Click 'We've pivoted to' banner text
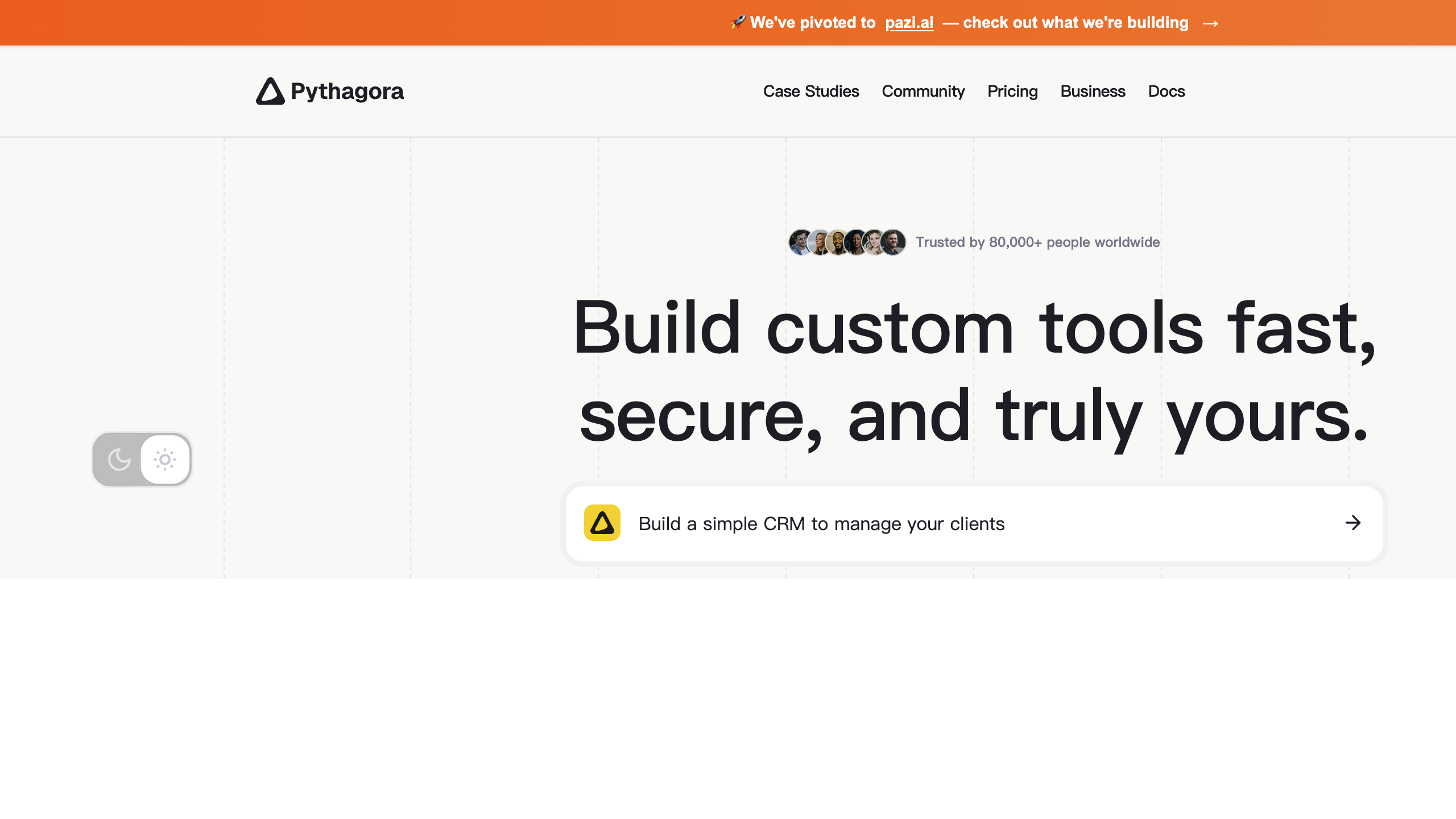This screenshot has width=1456, height=819. tap(813, 23)
